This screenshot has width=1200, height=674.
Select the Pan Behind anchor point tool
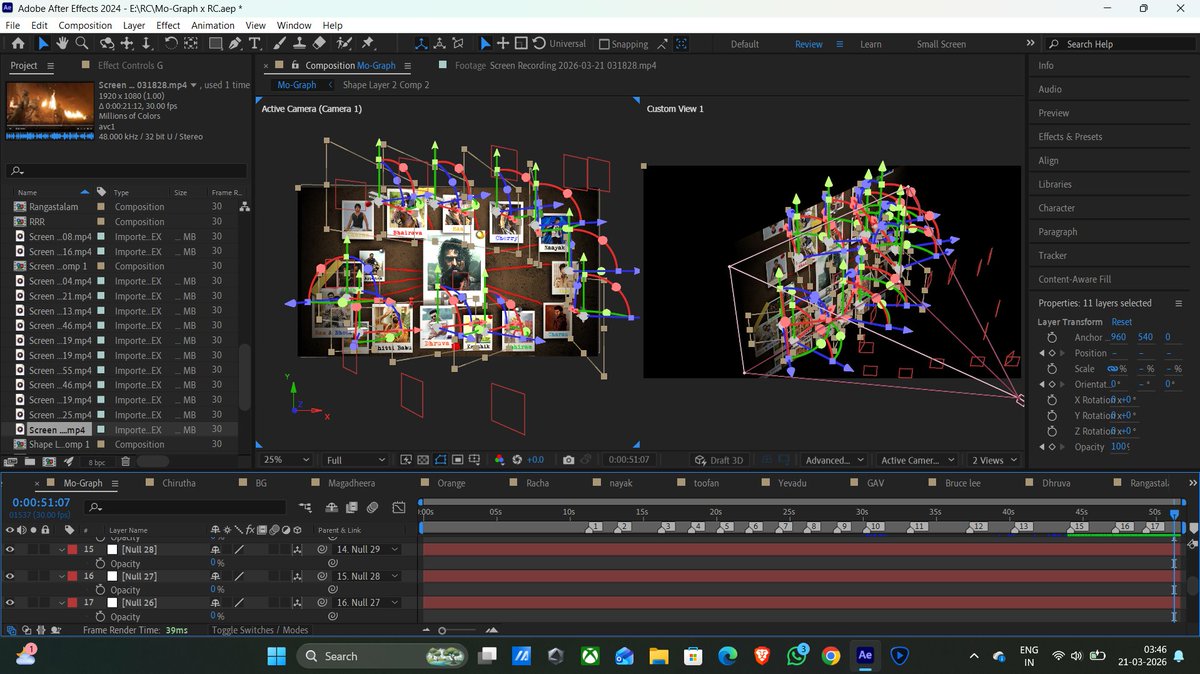click(x=190, y=44)
